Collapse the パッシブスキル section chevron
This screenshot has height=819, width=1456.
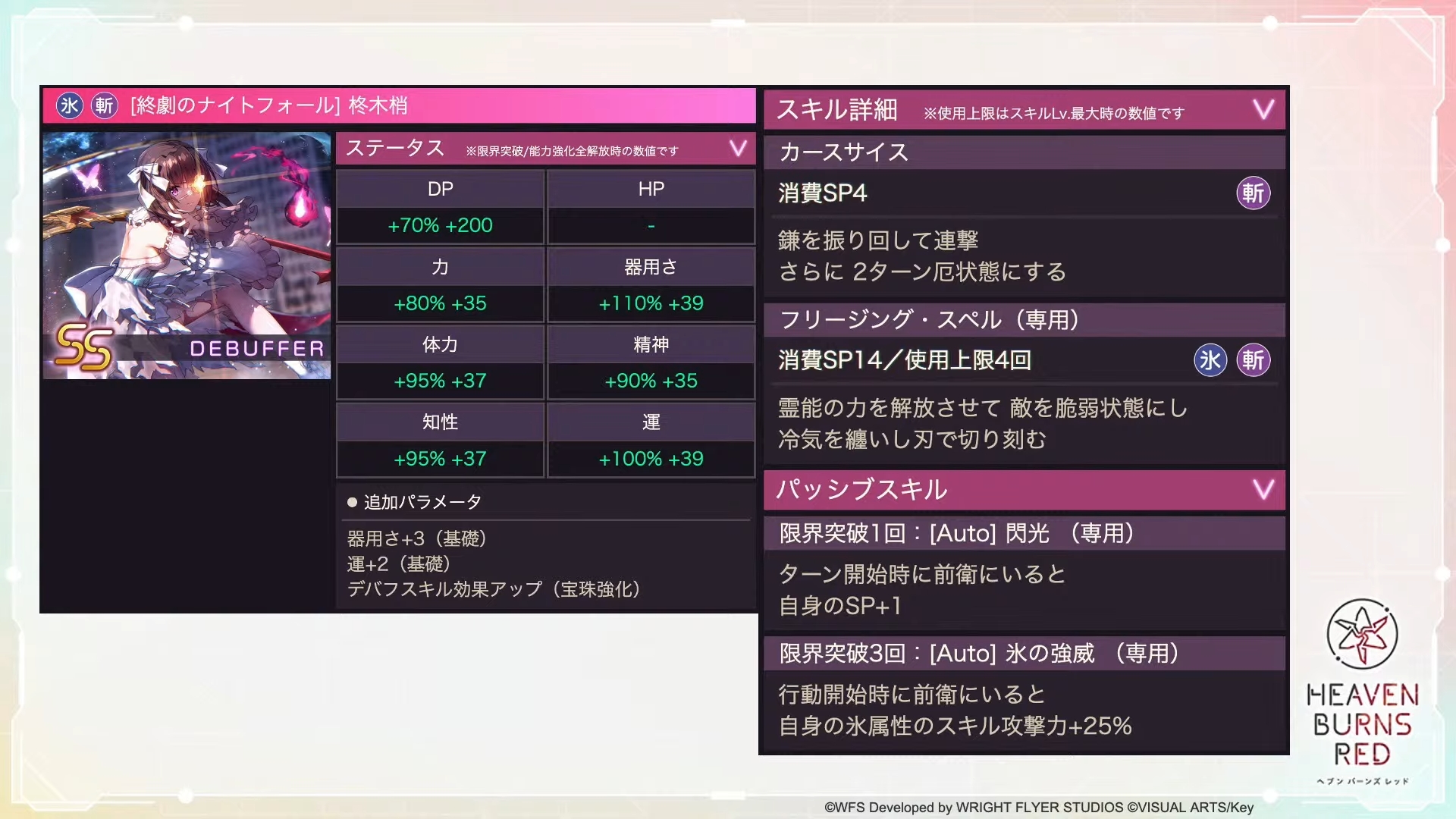coord(1263,489)
